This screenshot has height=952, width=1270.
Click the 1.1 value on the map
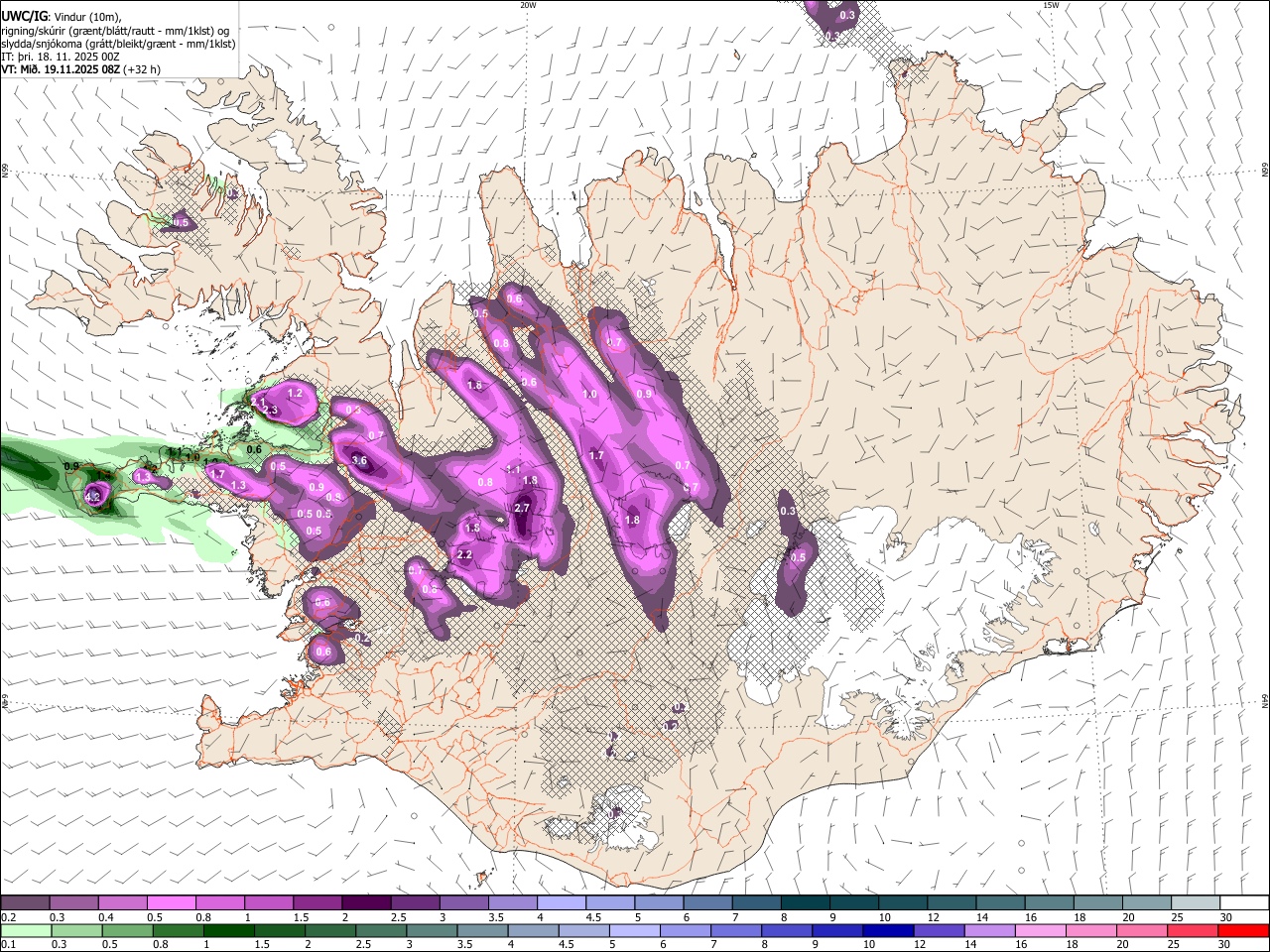coord(514,469)
